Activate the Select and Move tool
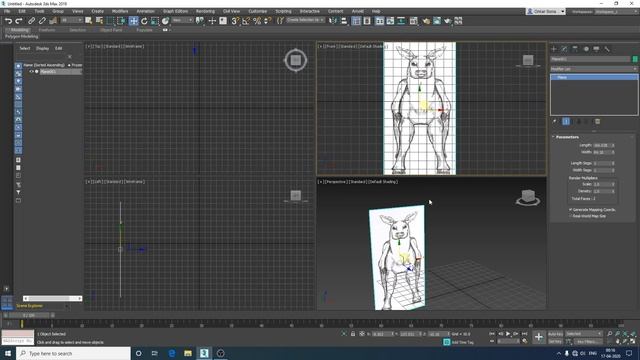640x360 pixels. 133,21
